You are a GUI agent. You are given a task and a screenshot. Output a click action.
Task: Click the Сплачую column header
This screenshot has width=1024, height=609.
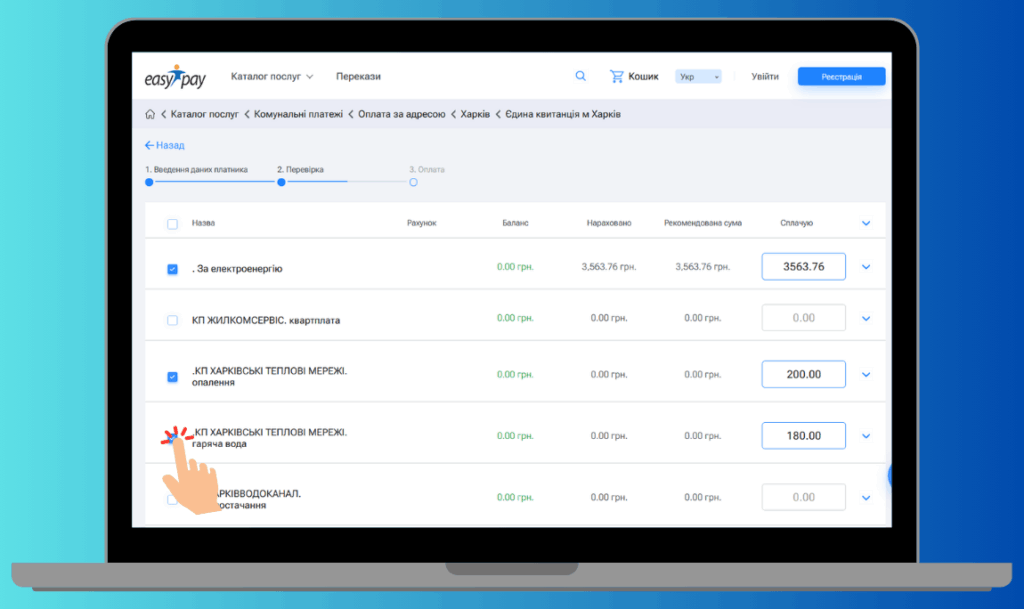click(796, 223)
